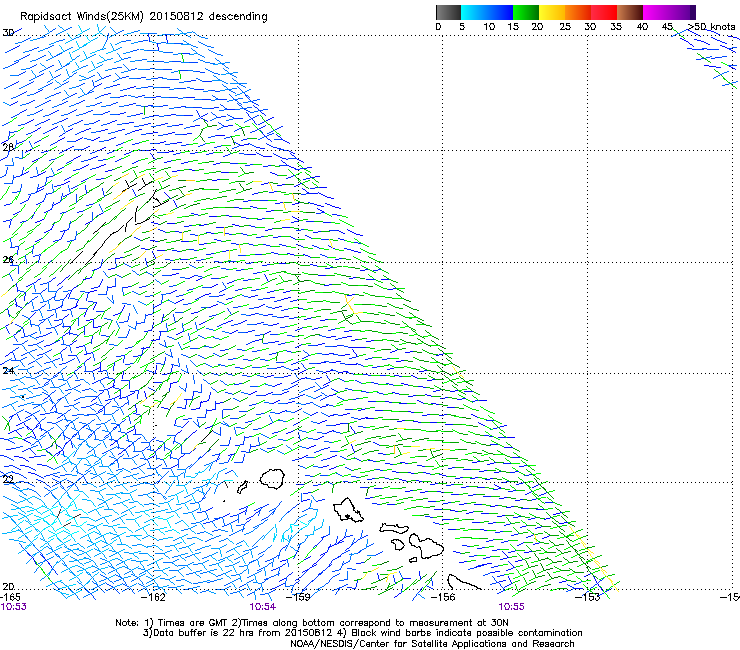Click the latitude label '20'
The height and width of the screenshot is (650, 740).
tap(8, 586)
